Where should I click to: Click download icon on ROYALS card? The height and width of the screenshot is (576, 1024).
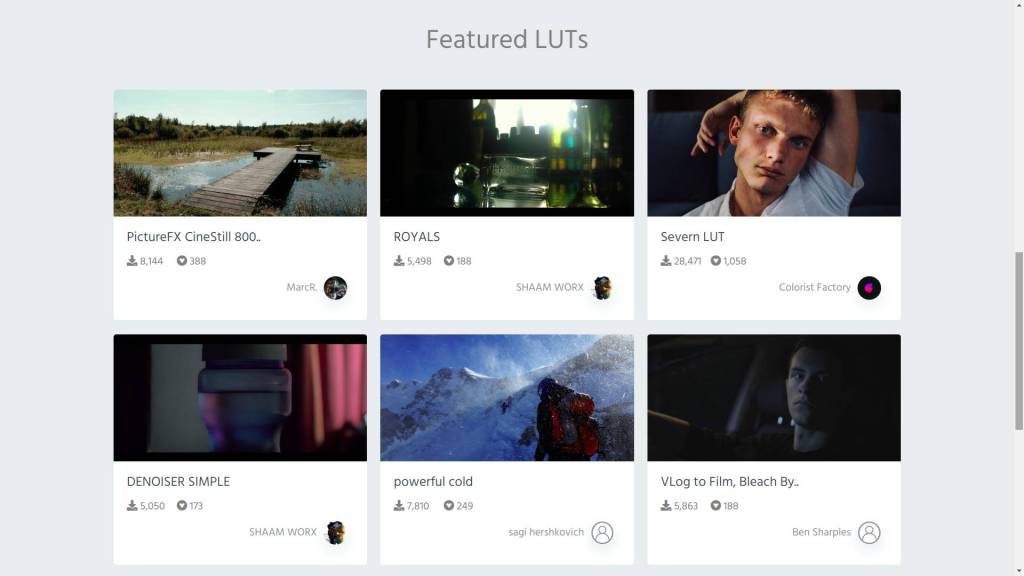399,261
